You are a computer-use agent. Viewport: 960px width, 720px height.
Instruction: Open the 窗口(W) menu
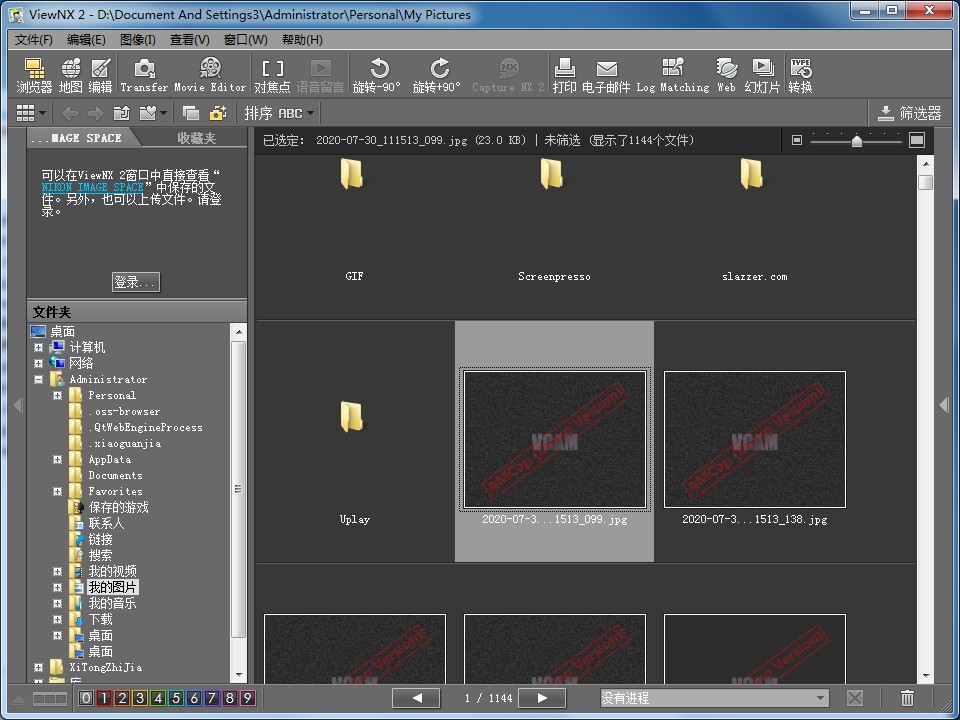click(x=246, y=40)
